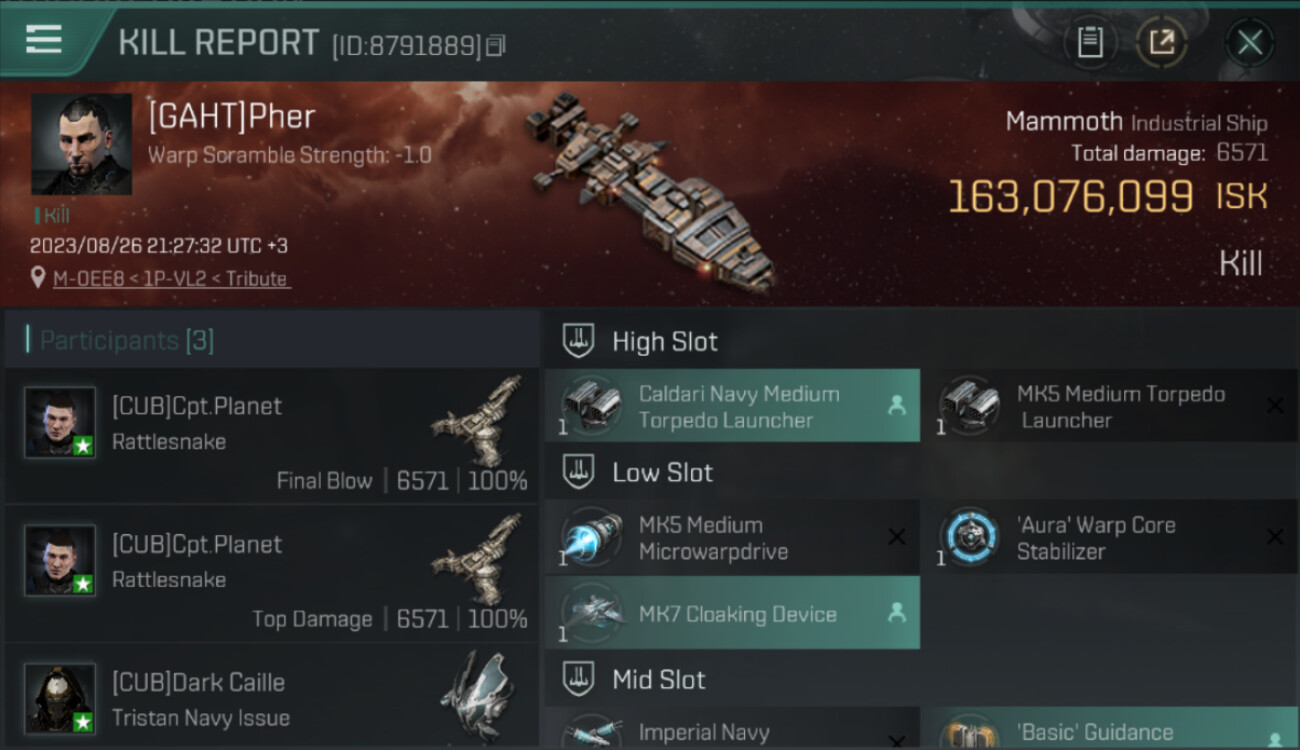Image resolution: width=1300 pixels, height=750 pixels.
Task: Open the clipboard report icon
Action: 1090,42
